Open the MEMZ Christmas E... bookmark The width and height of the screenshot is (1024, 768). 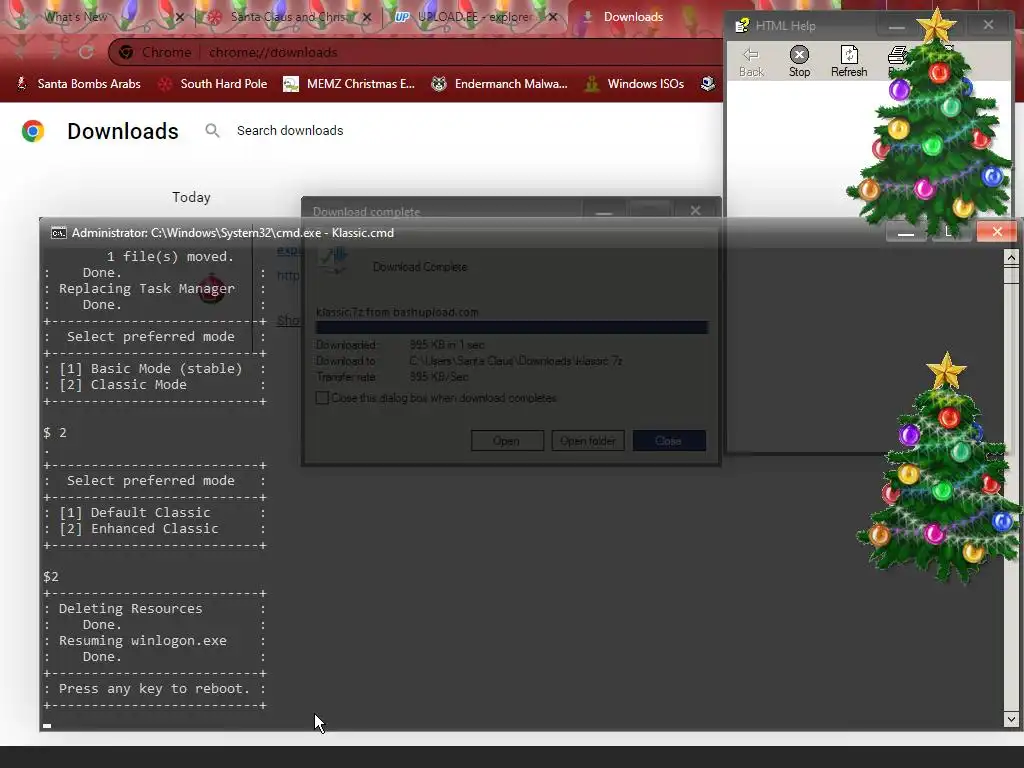[349, 84]
